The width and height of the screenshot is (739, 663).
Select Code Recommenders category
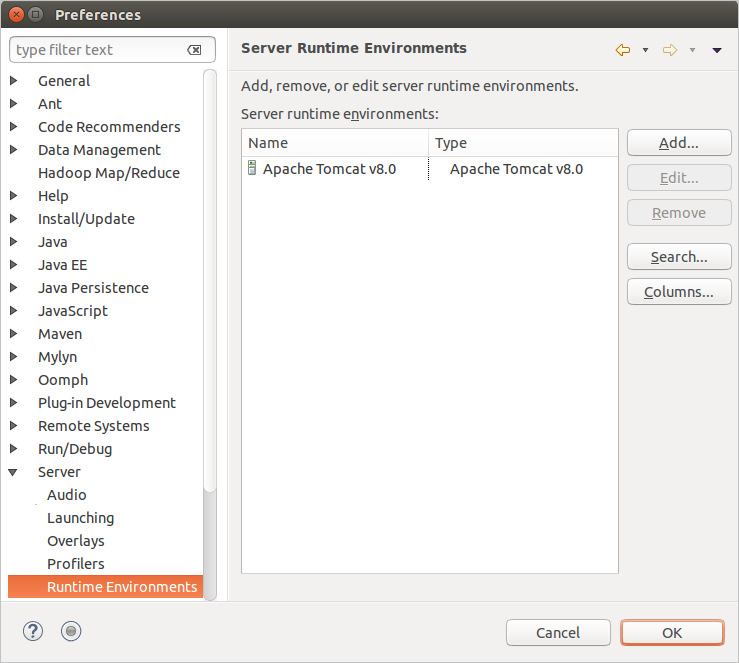coord(109,127)
